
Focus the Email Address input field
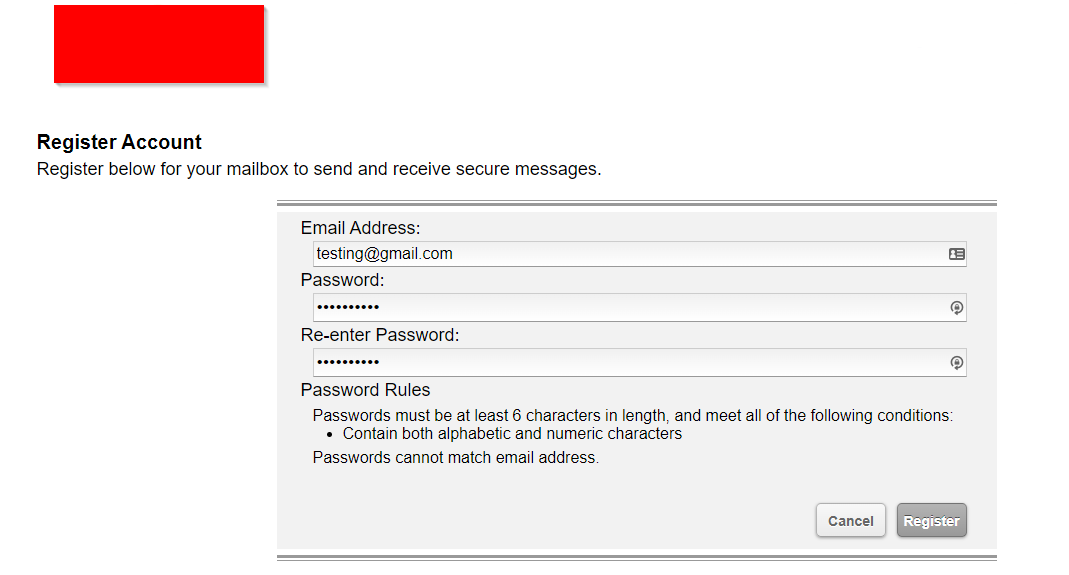pos(639,254)
